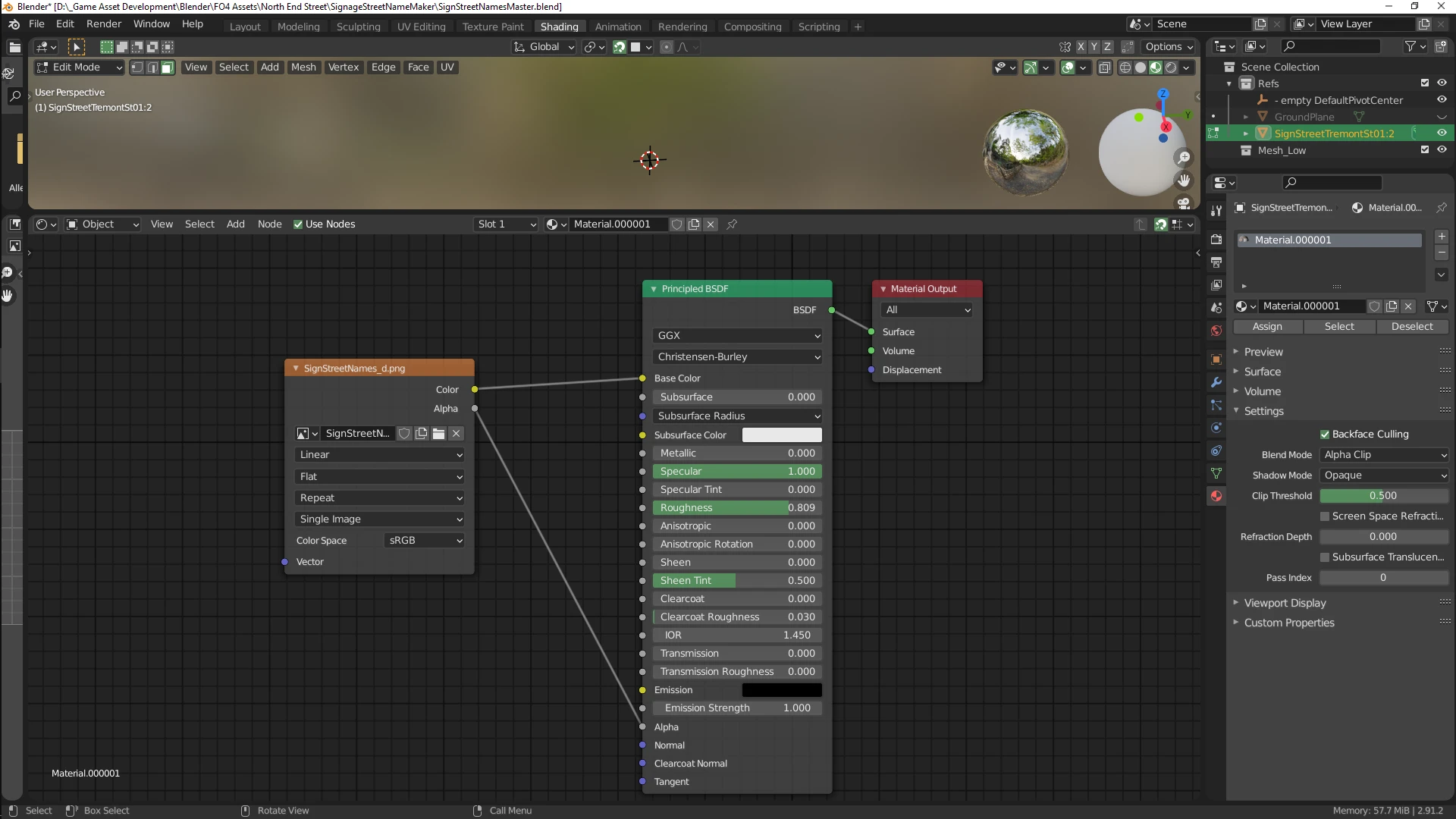Switch to the Texture Paint workspace tab

pyautogui.click(x=493, y=27)
